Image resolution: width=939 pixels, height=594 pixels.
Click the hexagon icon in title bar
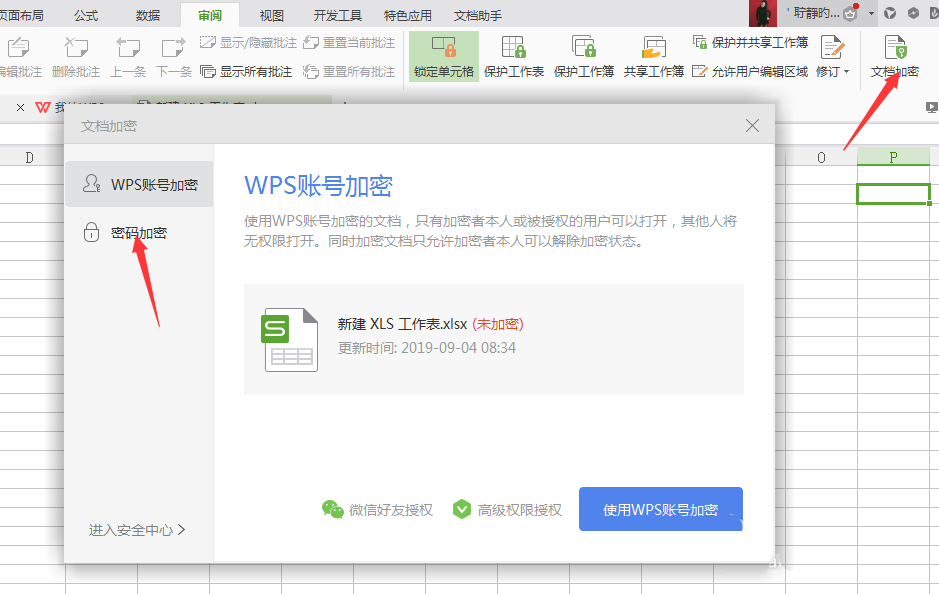[913, 13]
